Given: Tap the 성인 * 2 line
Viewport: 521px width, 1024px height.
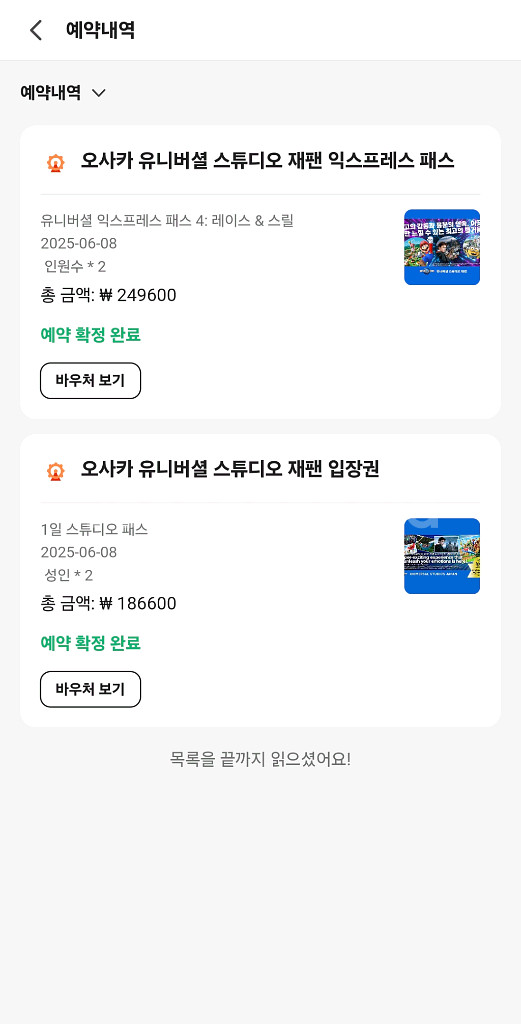Looking at the screenshot, I should (68, 575).
